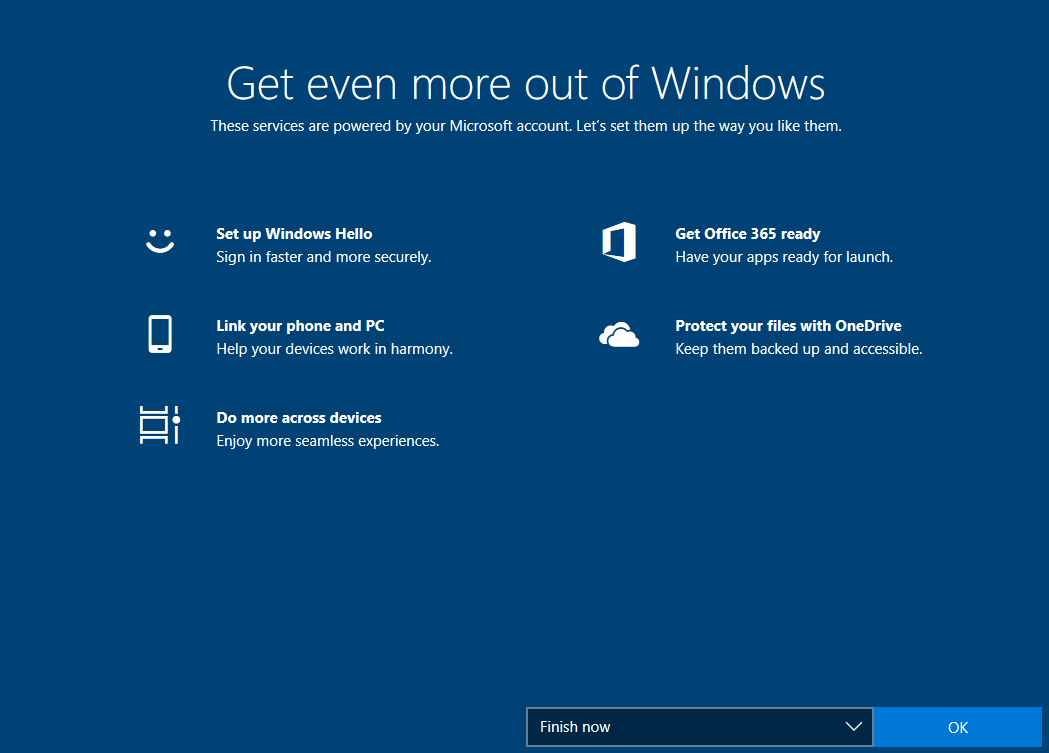Click the phone icon for Link your phone
The height and width of the screenshot is (753, 1049).
coord(160,334)
